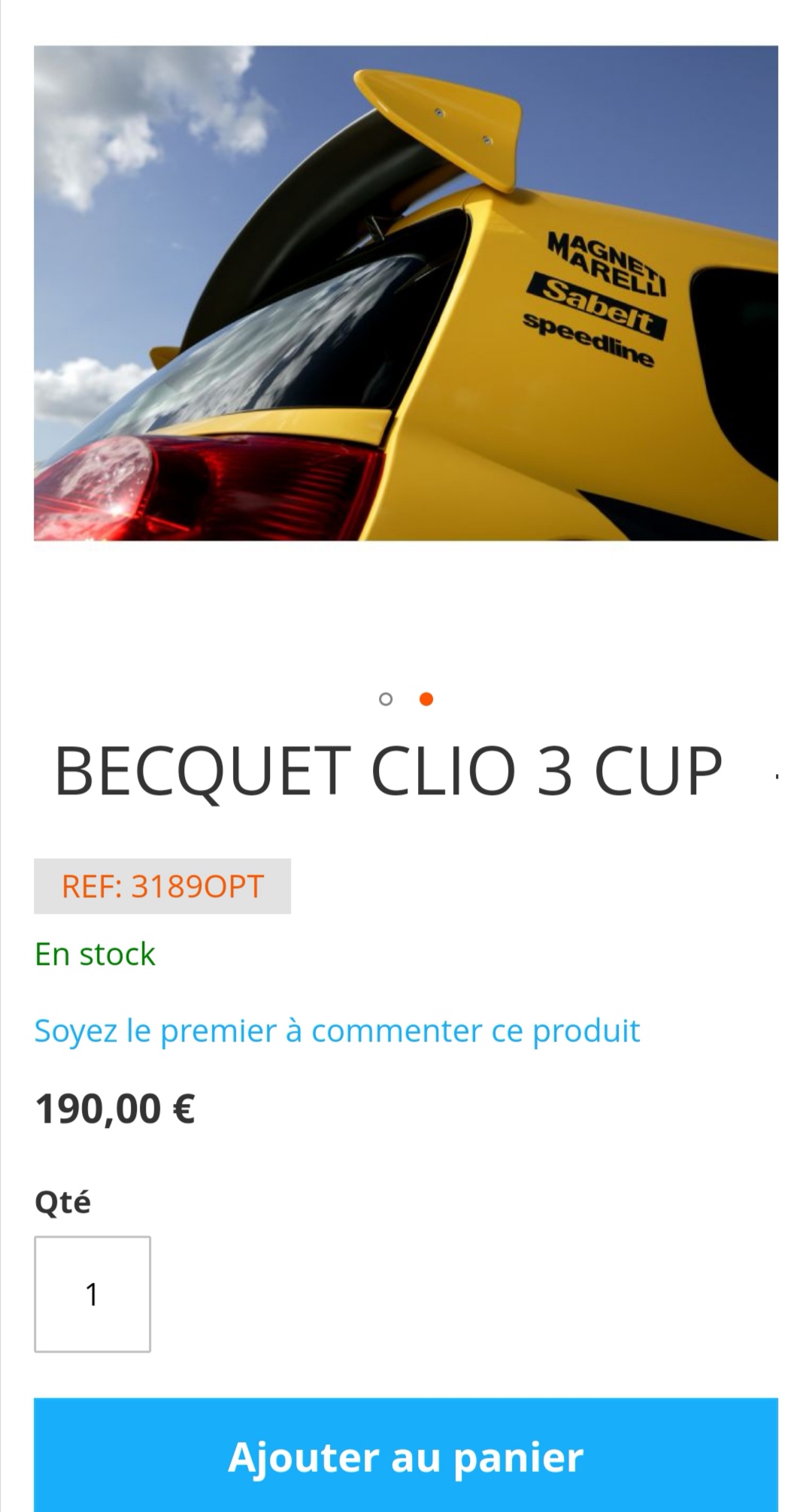812x1512 pixels.
Task: Open the Soyez le premier à commenter link
Action: coord(337,1030)
